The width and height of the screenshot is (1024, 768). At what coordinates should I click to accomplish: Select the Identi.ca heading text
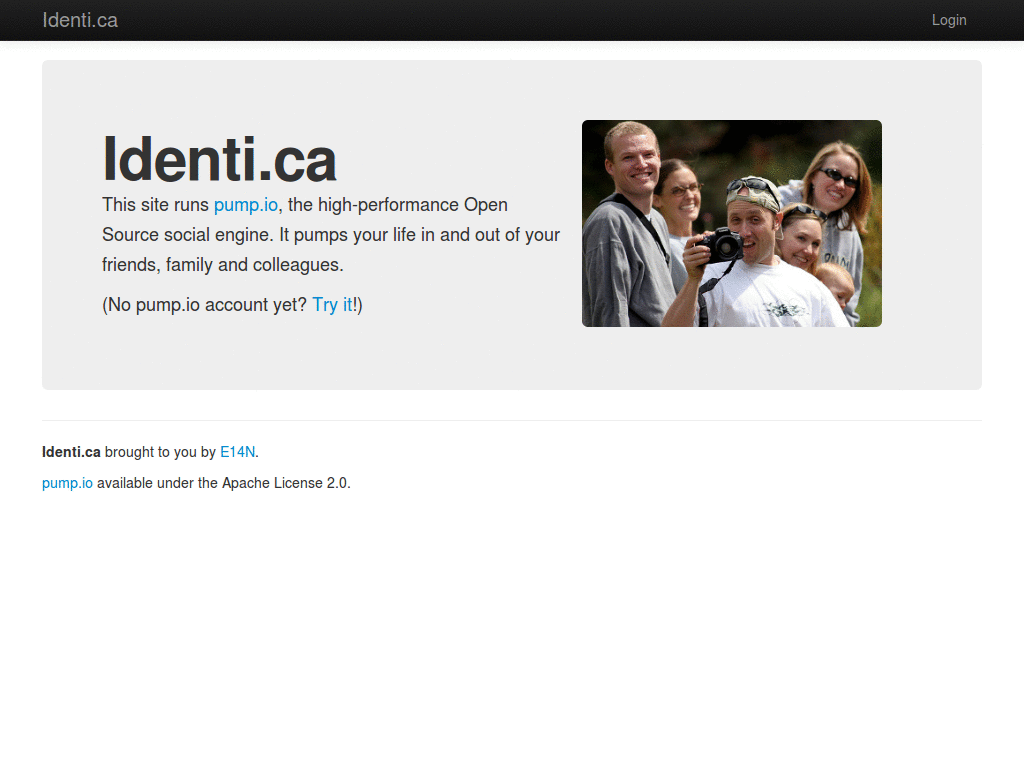[219, 159]
